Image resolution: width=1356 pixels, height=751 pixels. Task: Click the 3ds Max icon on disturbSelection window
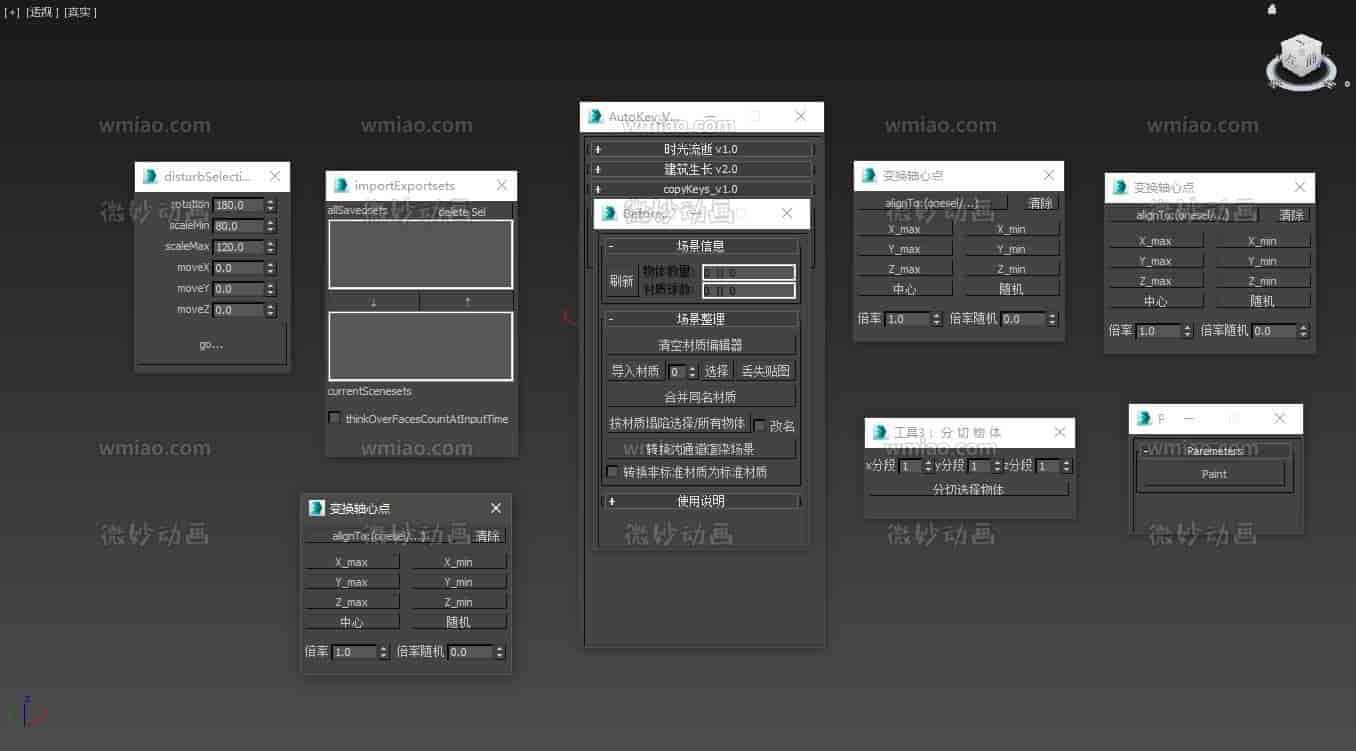click(150, 177)
